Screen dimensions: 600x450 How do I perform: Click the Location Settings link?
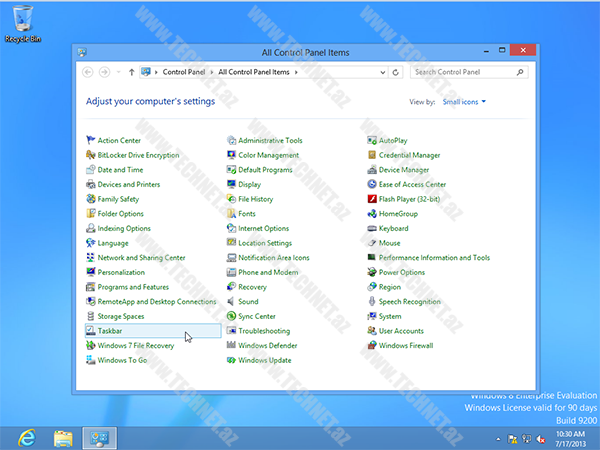[265, 243]
